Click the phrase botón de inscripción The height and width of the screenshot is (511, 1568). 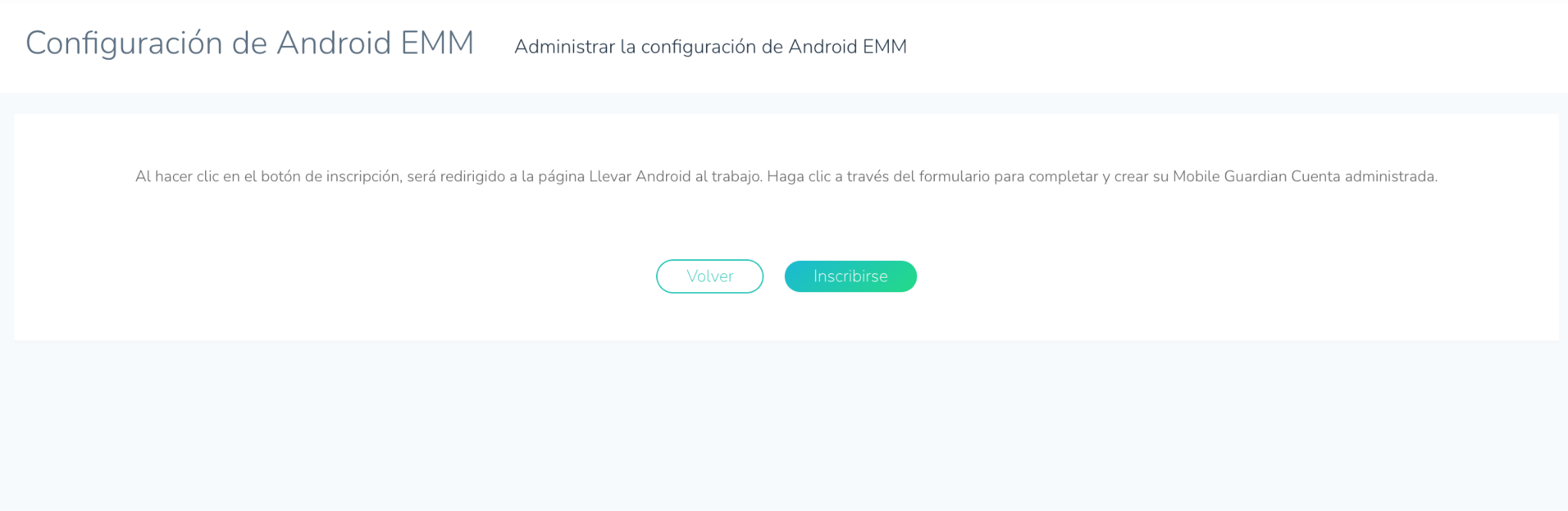click(331, 177)
